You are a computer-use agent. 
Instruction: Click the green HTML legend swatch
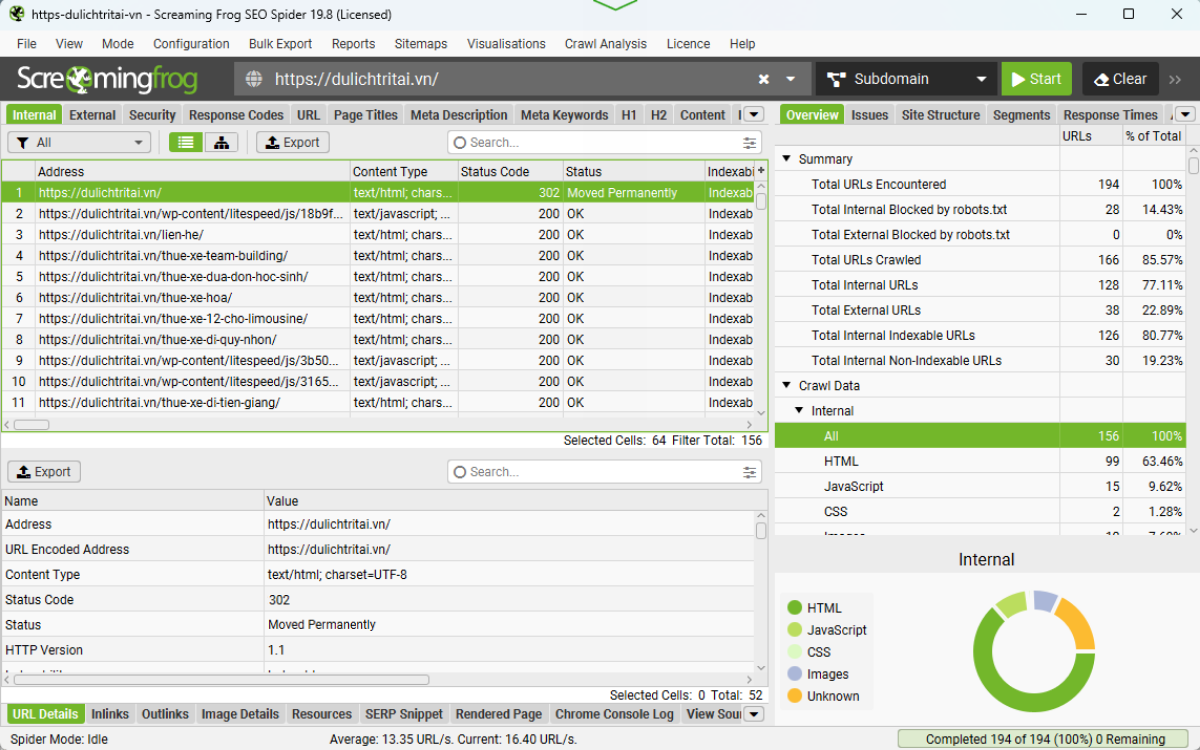[x=794, y=607]
